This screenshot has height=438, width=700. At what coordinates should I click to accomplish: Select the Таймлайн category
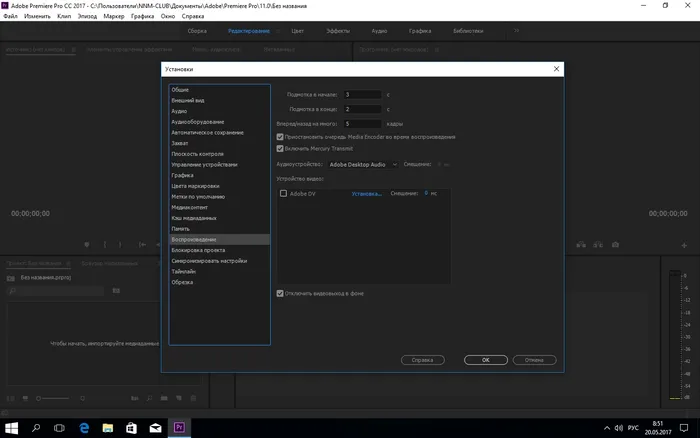tap(219, 271)
